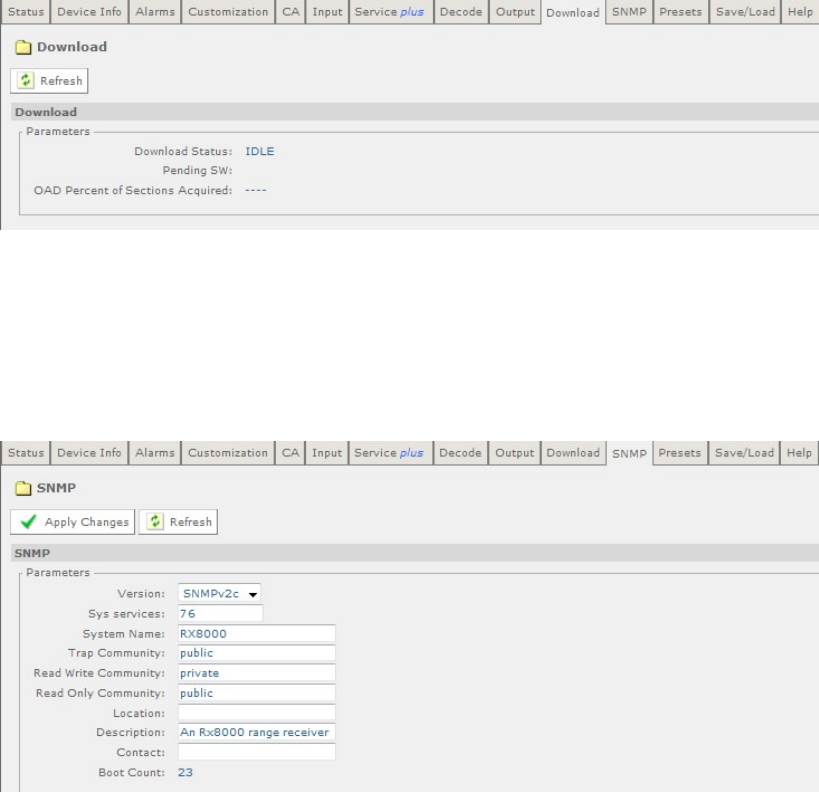The width and height of the screenshot is (819, 792).
Task: Click the SNMP page folder icon
Action: 23,488
